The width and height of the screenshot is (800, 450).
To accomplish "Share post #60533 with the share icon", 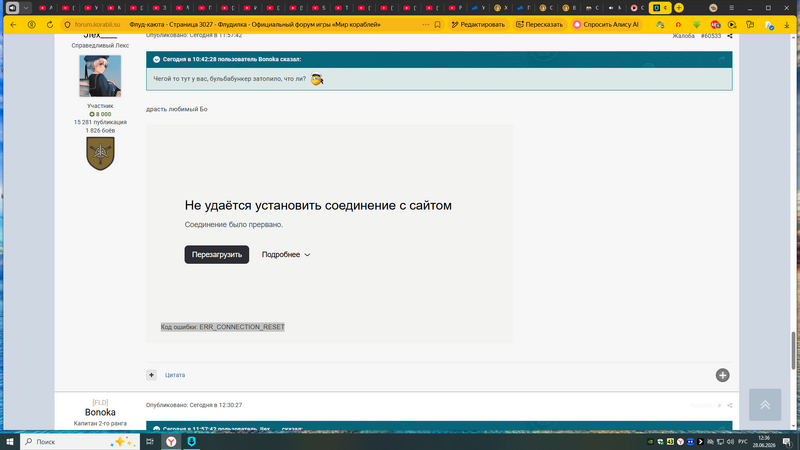I will click(730, 36).
